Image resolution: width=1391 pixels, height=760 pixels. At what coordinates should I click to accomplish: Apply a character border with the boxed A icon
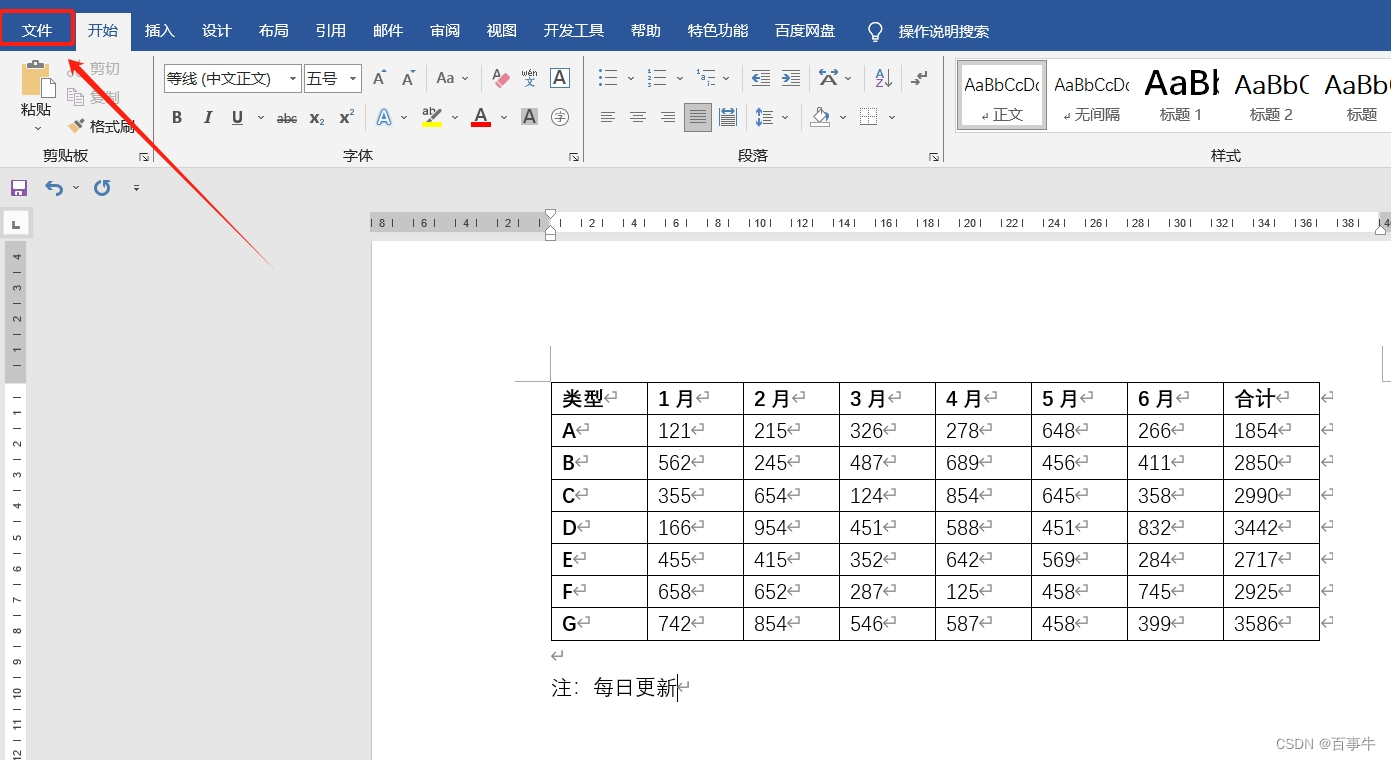click(560, 78)
